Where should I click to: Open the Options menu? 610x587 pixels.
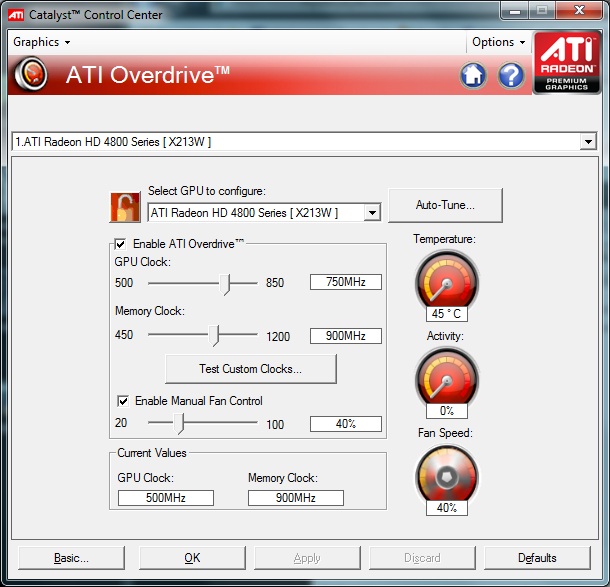498,42
